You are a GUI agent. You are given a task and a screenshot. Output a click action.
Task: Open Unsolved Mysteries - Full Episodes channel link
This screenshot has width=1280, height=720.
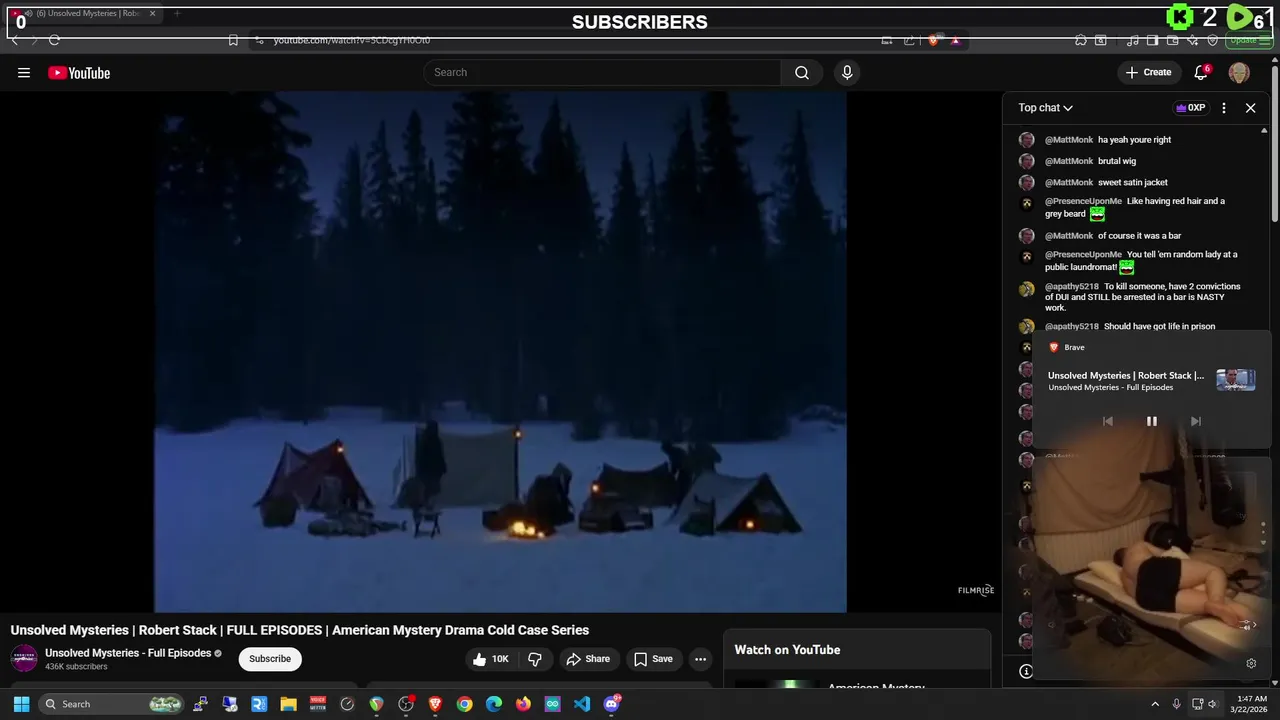pyautogui.click(x=128, y=653)
